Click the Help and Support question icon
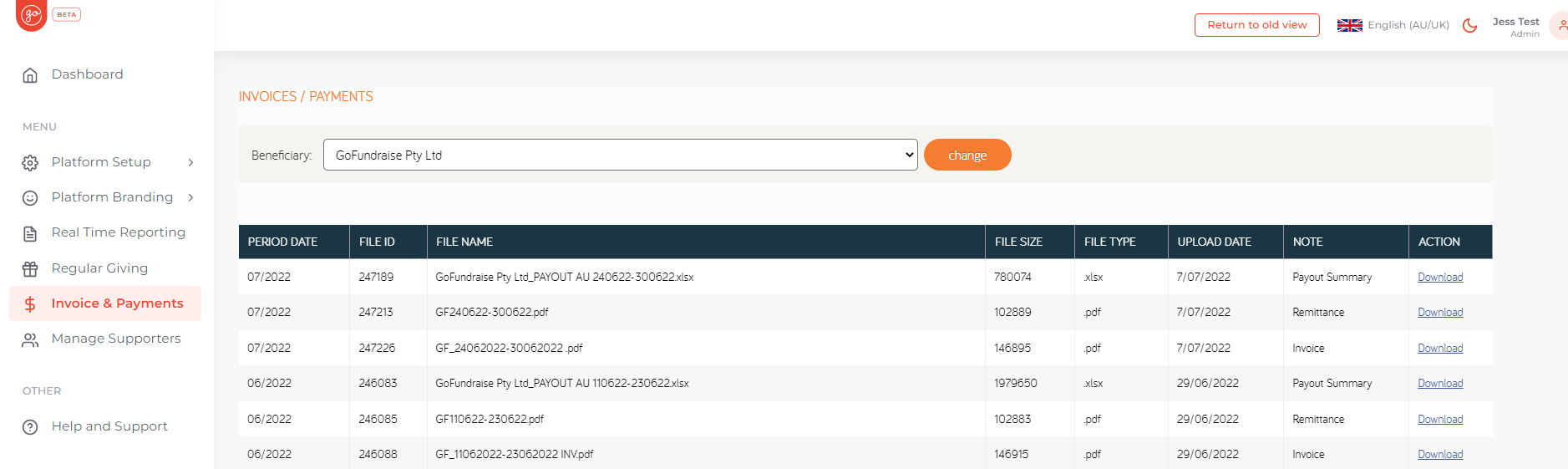The image size is (1568, 469). point(30,427)
